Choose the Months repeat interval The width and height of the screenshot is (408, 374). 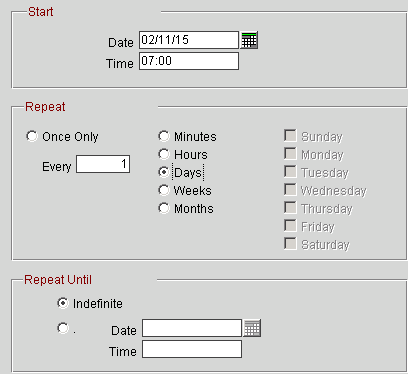pos(164,208)
